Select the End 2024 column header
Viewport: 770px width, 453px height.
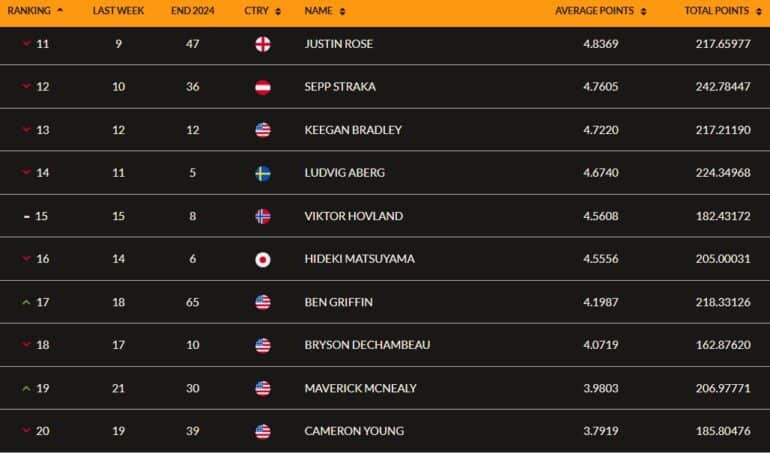click(x=192, y=11)
